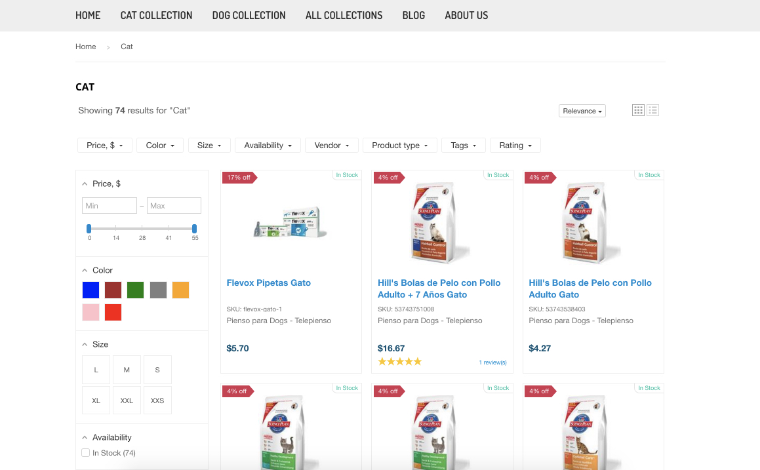
Task: Collapse the Availability filter panel chevron
Action: coord(85,438)
